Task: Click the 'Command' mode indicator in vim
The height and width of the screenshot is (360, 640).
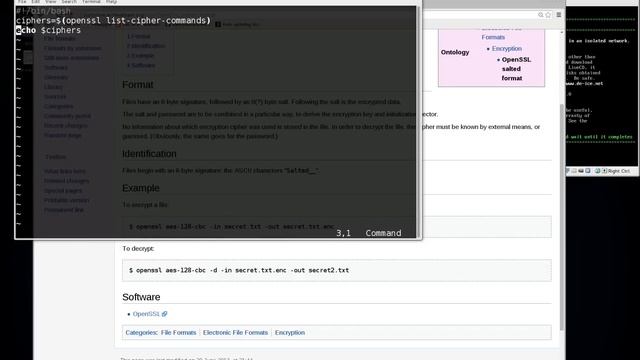Action: 383,233
